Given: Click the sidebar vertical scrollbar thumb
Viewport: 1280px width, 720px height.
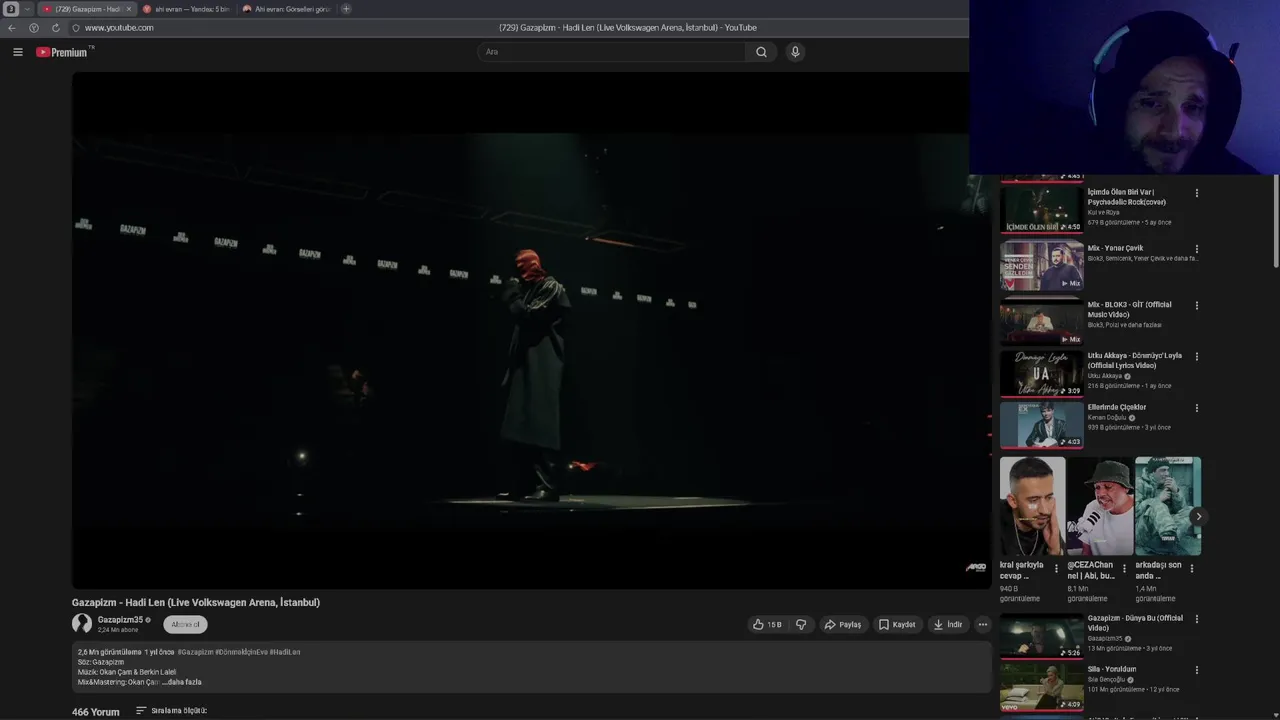Looking at the screenshot, I should [1276, 222].
